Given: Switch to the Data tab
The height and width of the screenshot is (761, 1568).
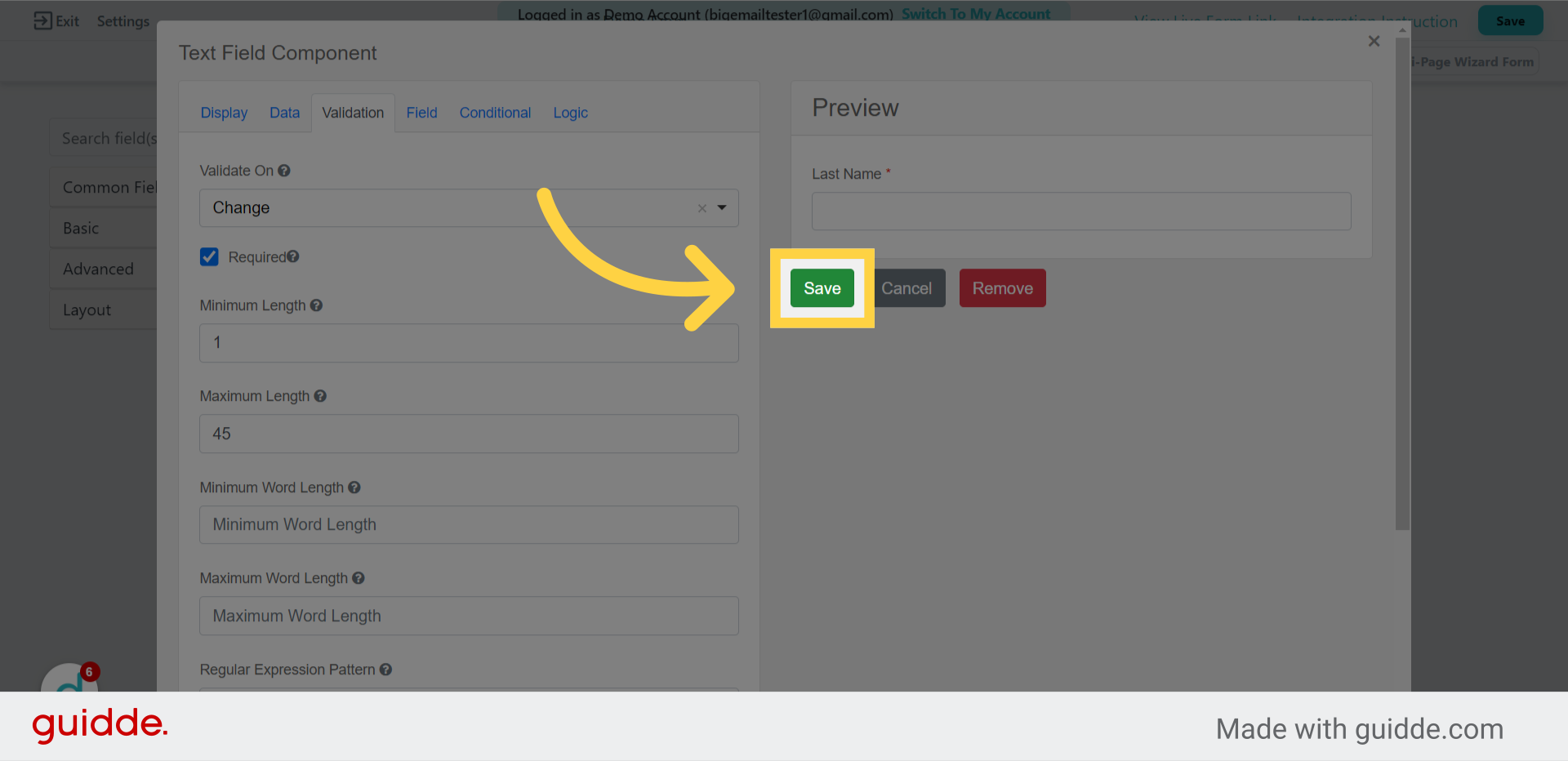Looking at the screenshot, I should tap(284, 113).
